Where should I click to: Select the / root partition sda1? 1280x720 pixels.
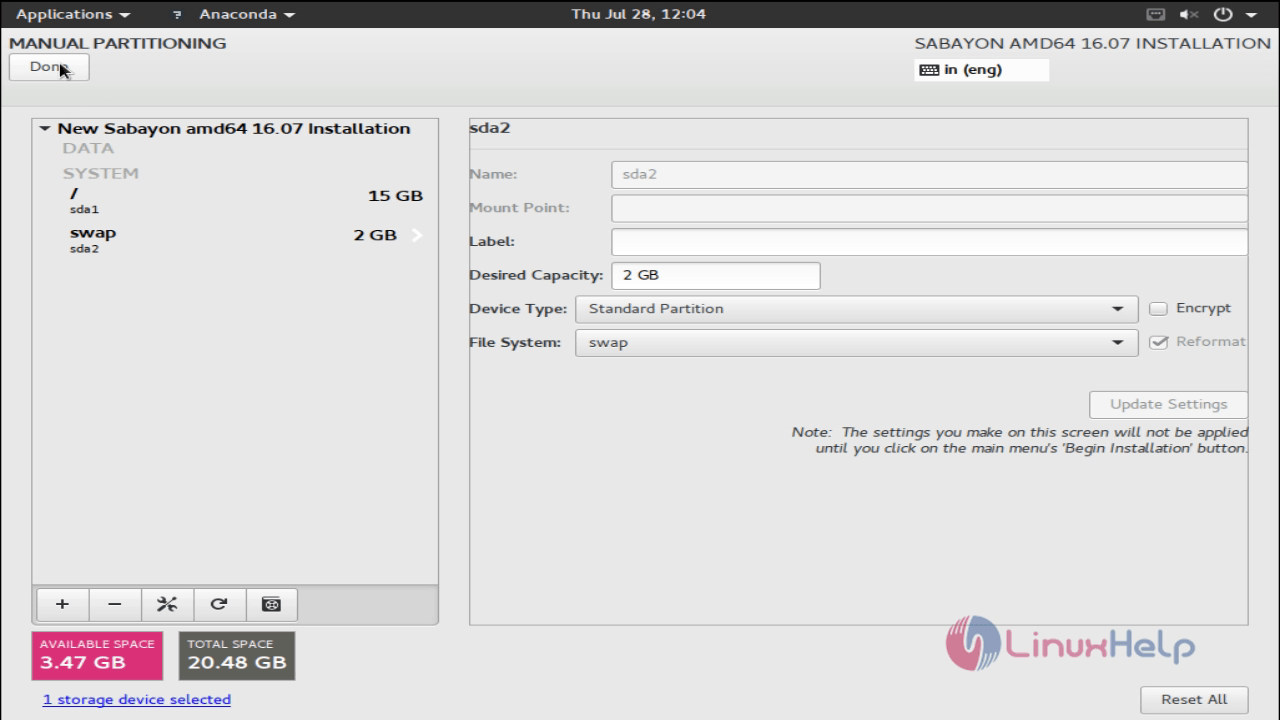coord(236,200)
